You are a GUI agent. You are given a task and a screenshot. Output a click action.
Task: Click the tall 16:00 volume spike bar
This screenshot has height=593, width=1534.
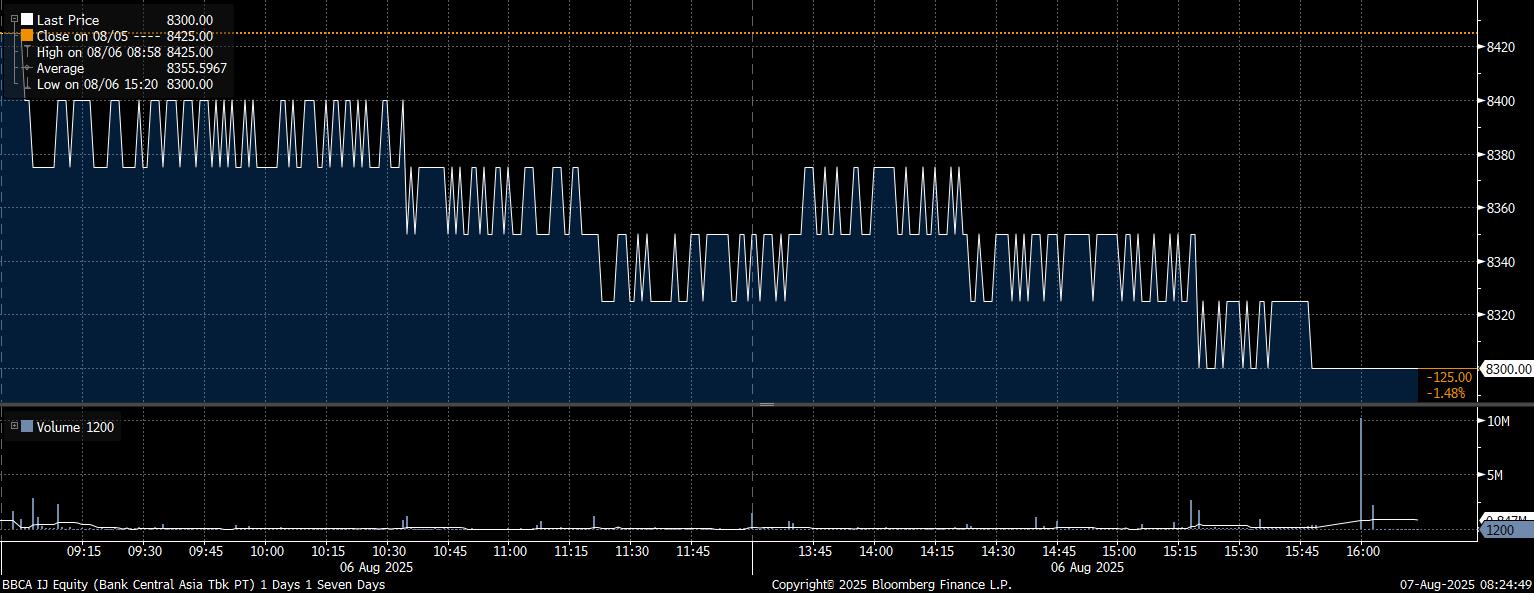(x=1361, y=470)
